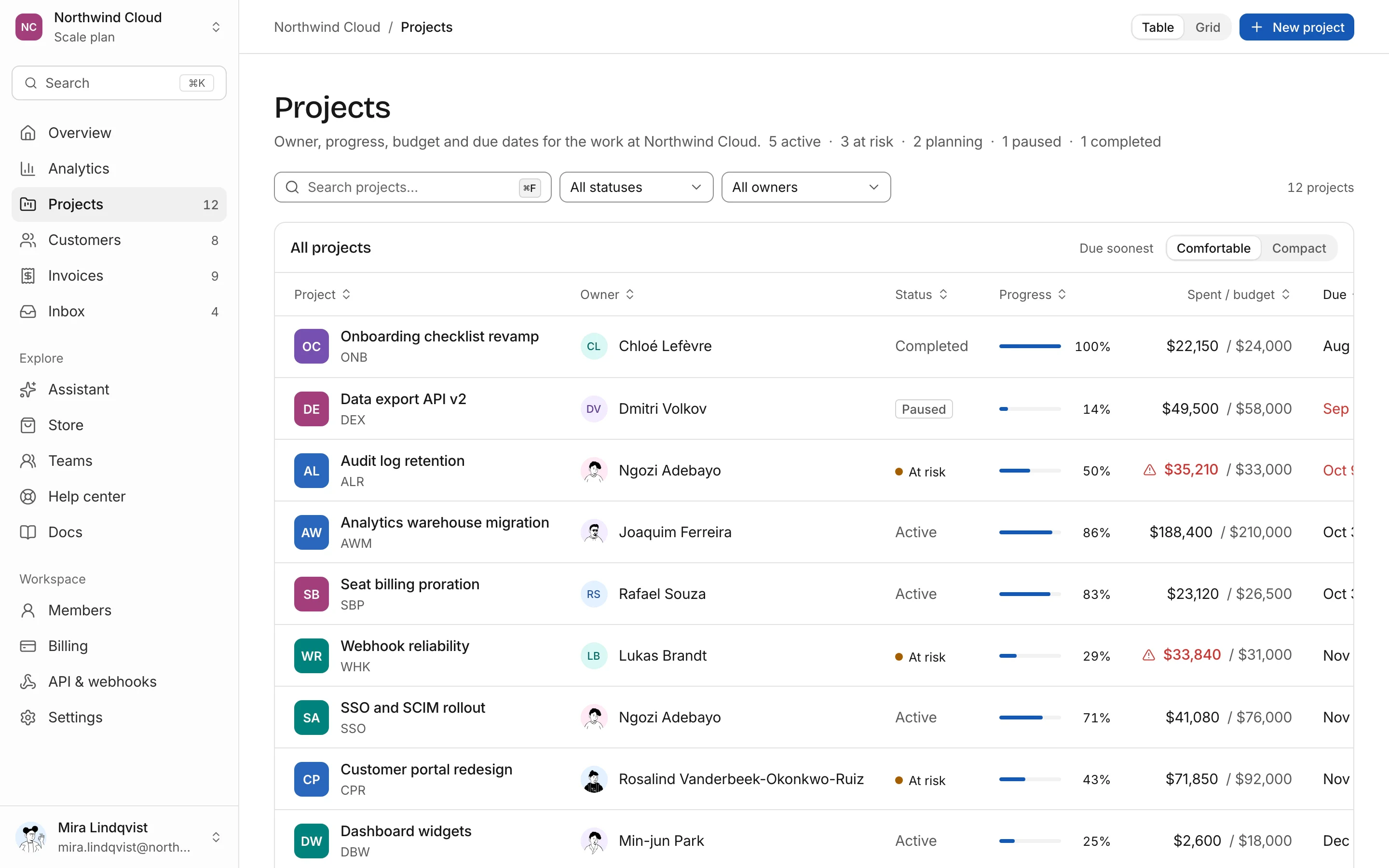Switch to Grid view
Screen dimensions: 1389x868
pos(1207,27)
